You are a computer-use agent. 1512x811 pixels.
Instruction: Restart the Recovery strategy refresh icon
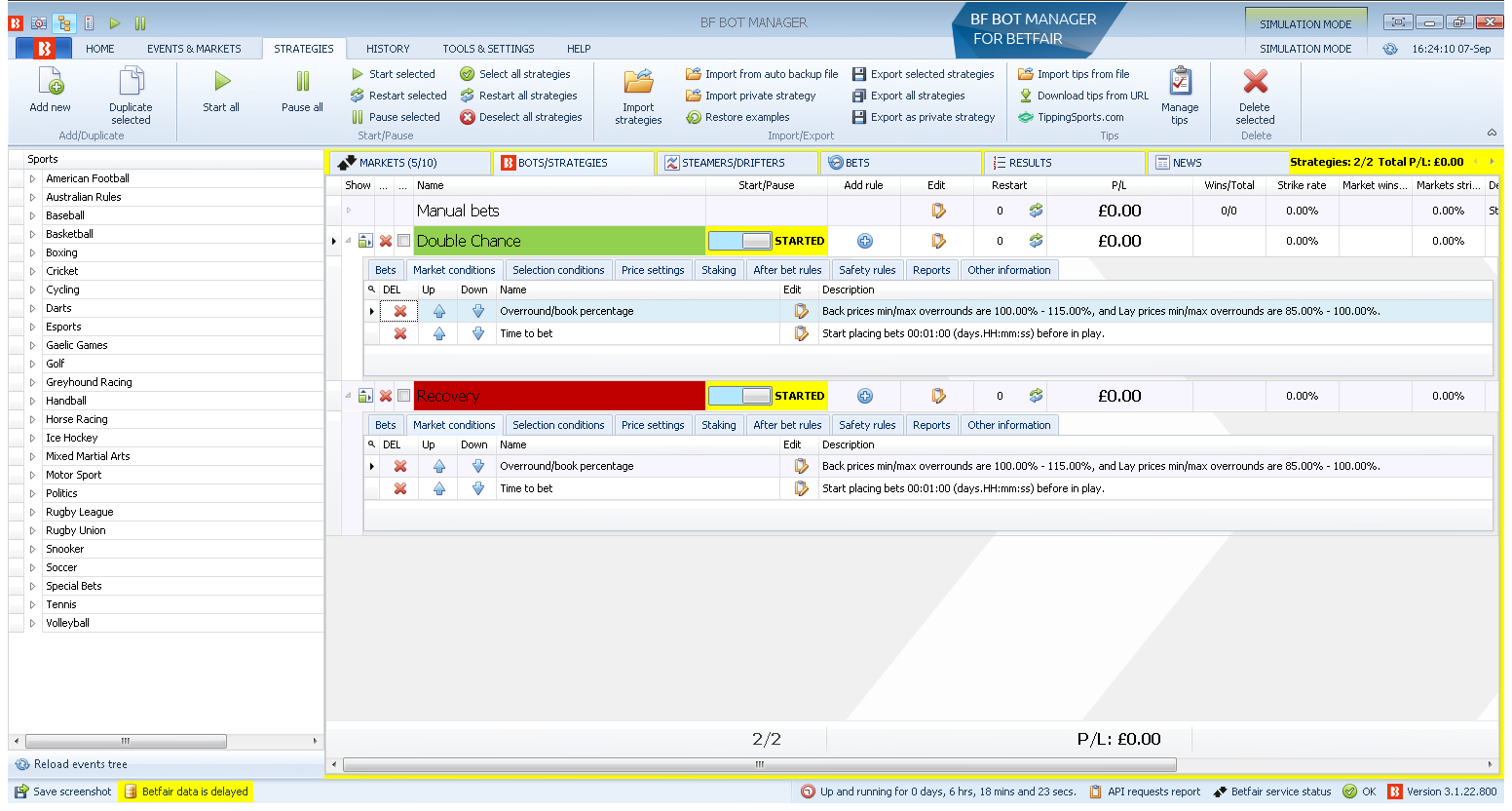click(1036, 396)
